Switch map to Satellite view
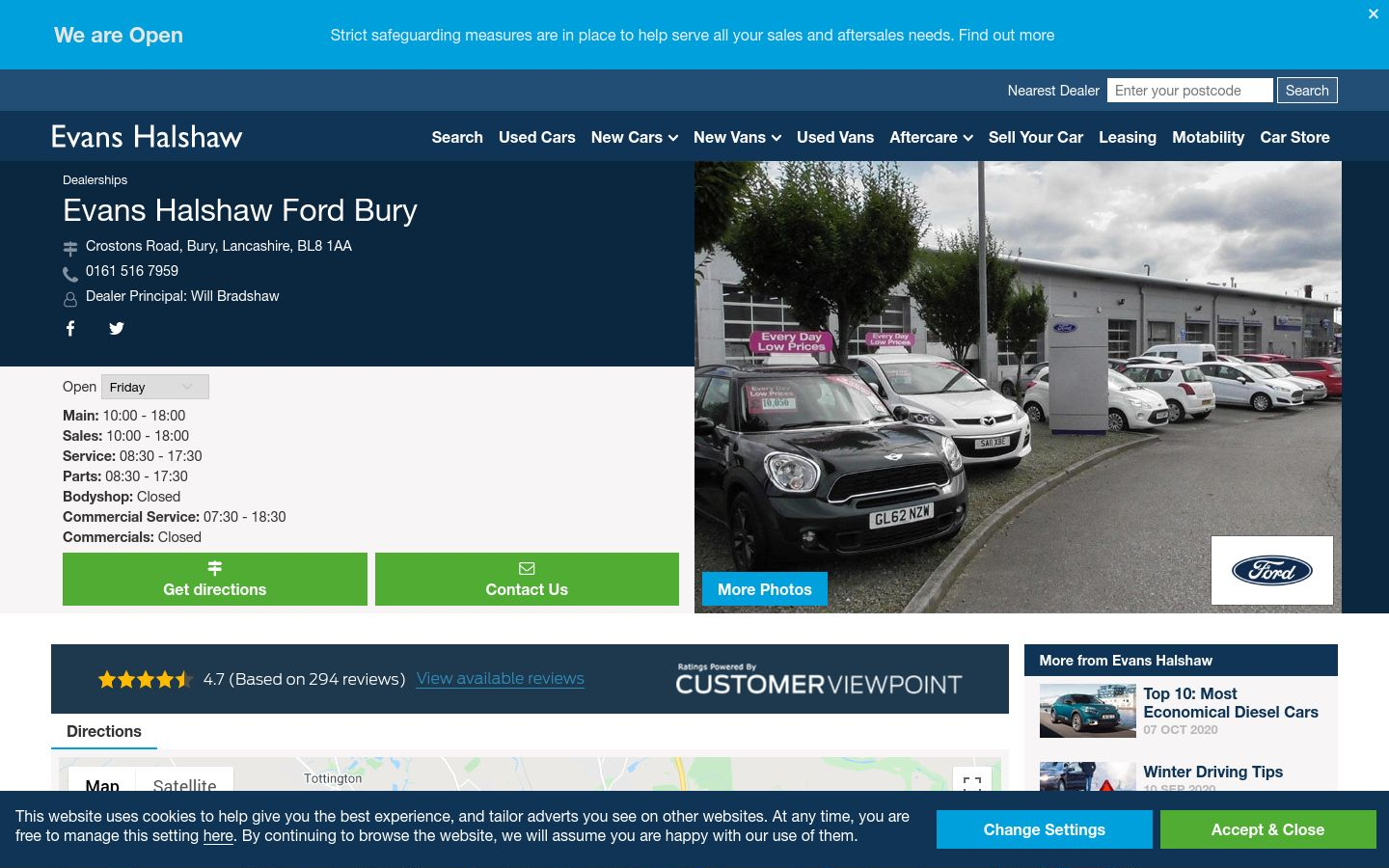The height and width of the screenshot is (868, 1389). pos(184,784)
